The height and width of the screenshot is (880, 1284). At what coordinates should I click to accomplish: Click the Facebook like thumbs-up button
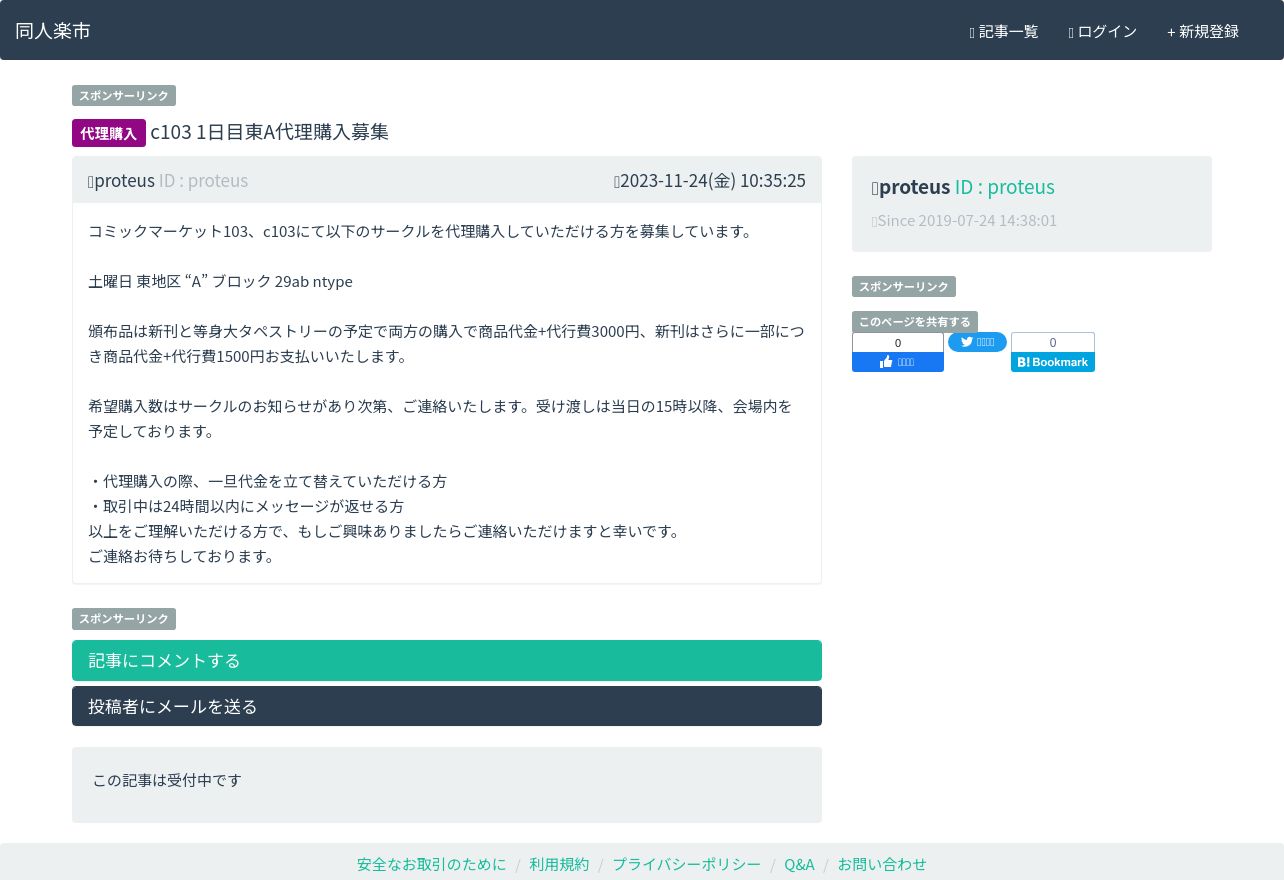coord(898,362)
